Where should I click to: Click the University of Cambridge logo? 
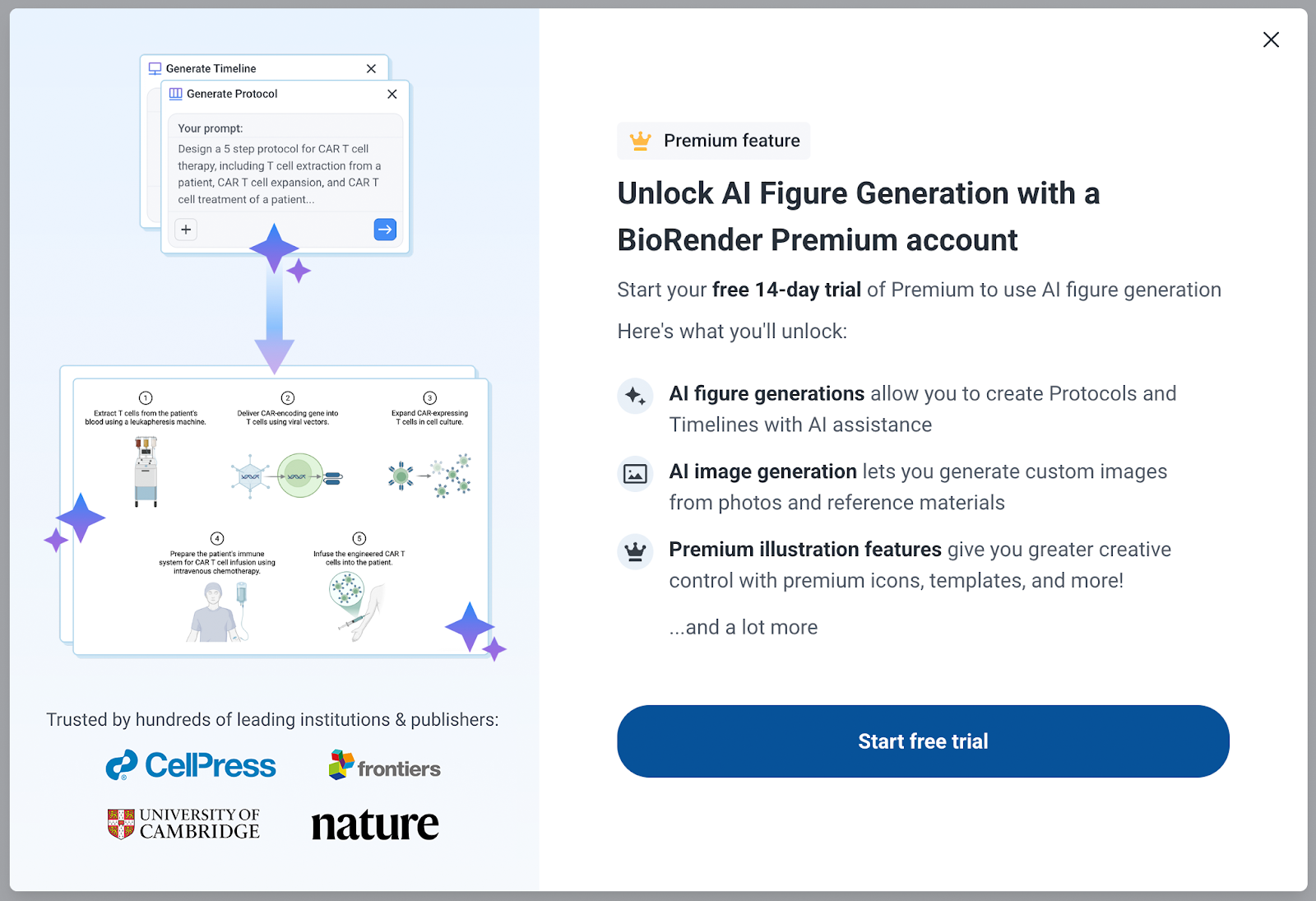pos(184,824)
